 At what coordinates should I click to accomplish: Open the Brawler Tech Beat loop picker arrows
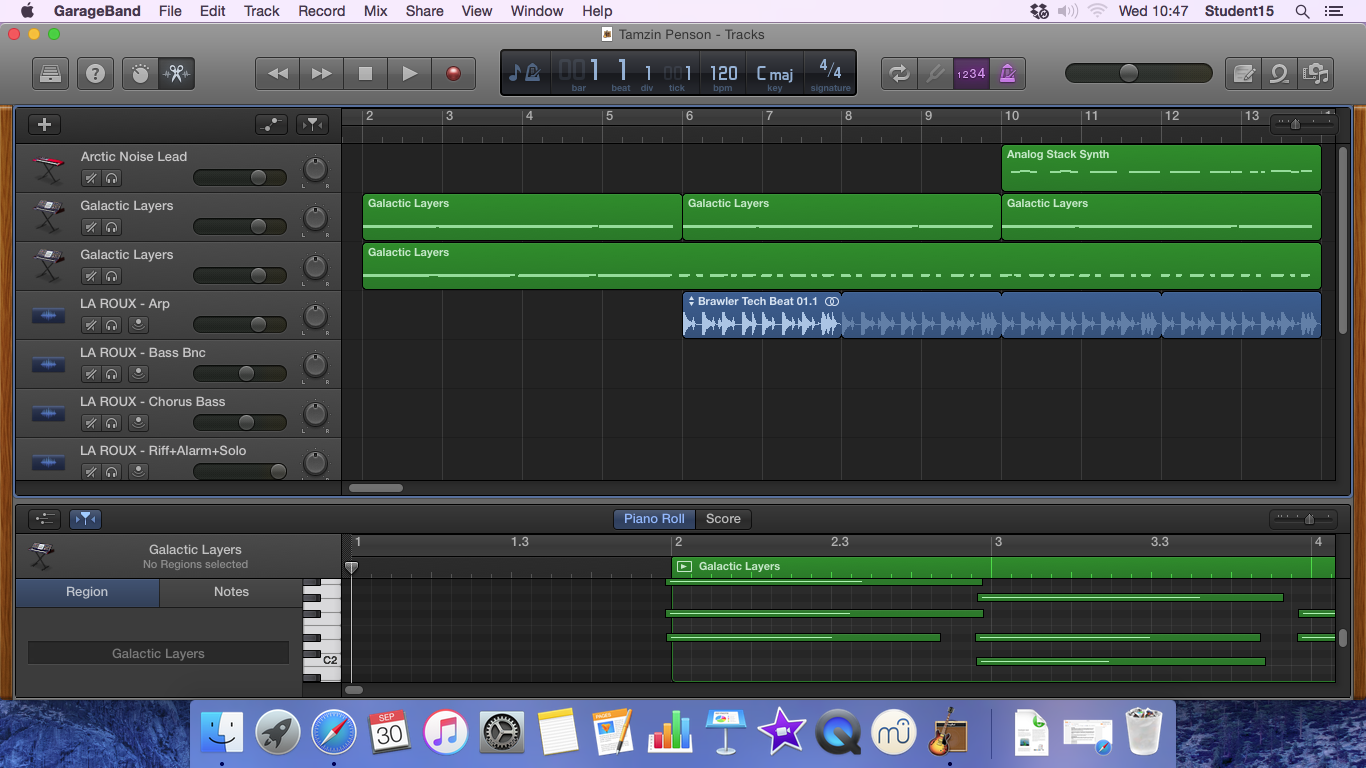point(691,301)
